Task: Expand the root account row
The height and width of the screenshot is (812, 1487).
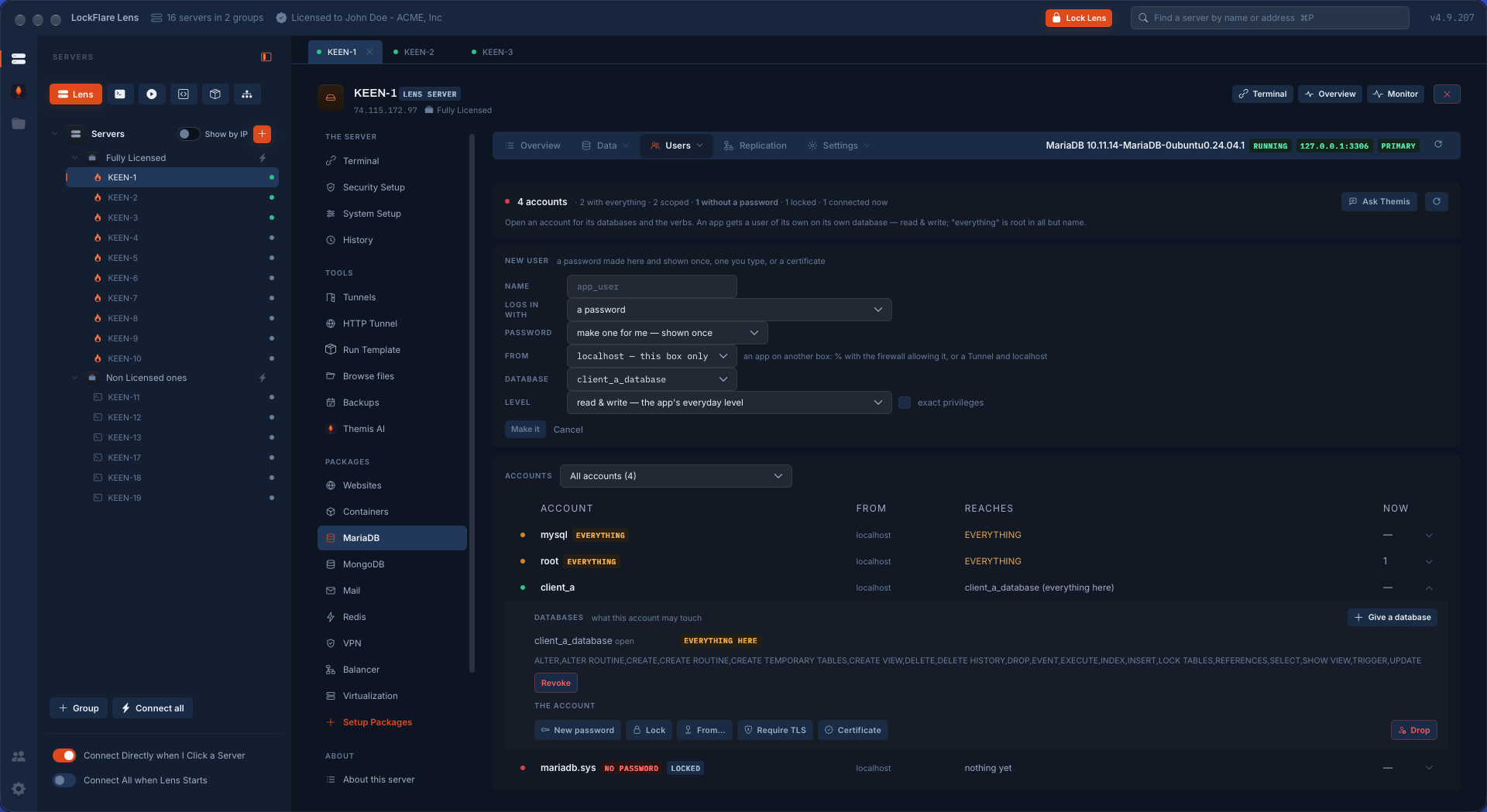Action: (x=1429, y=562)
